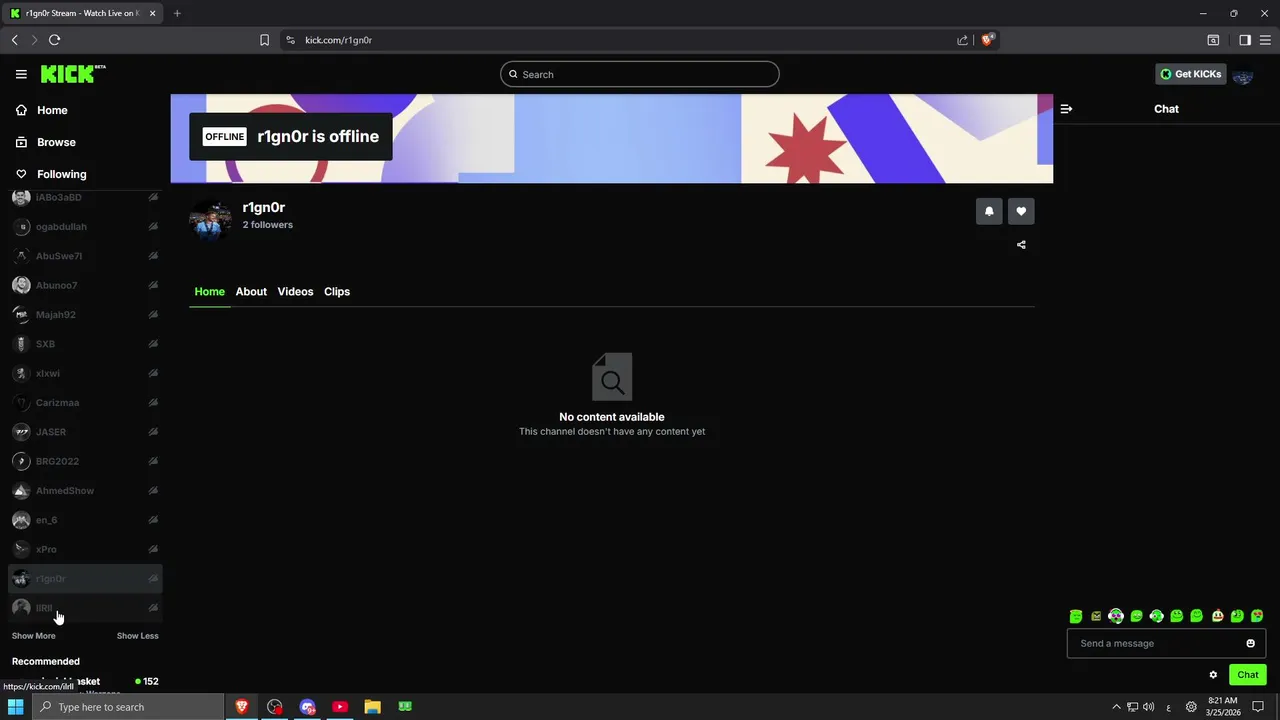Viewport: 1280px width, 720px height.
Task: Open the emoji picker in message box
Action: (1250, 643)
